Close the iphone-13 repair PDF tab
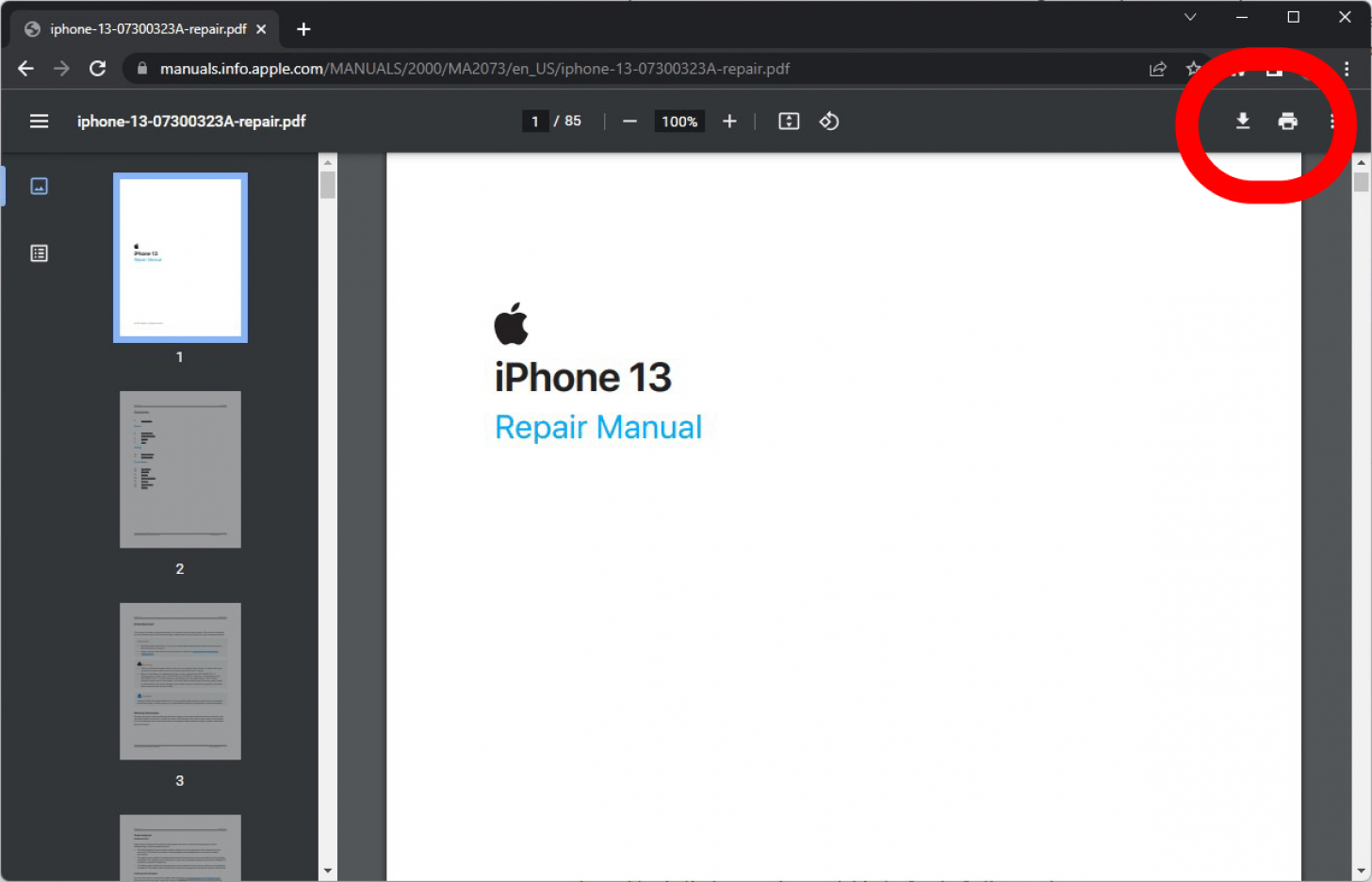Screen dimensions: 1372x882 pos(261,29)
